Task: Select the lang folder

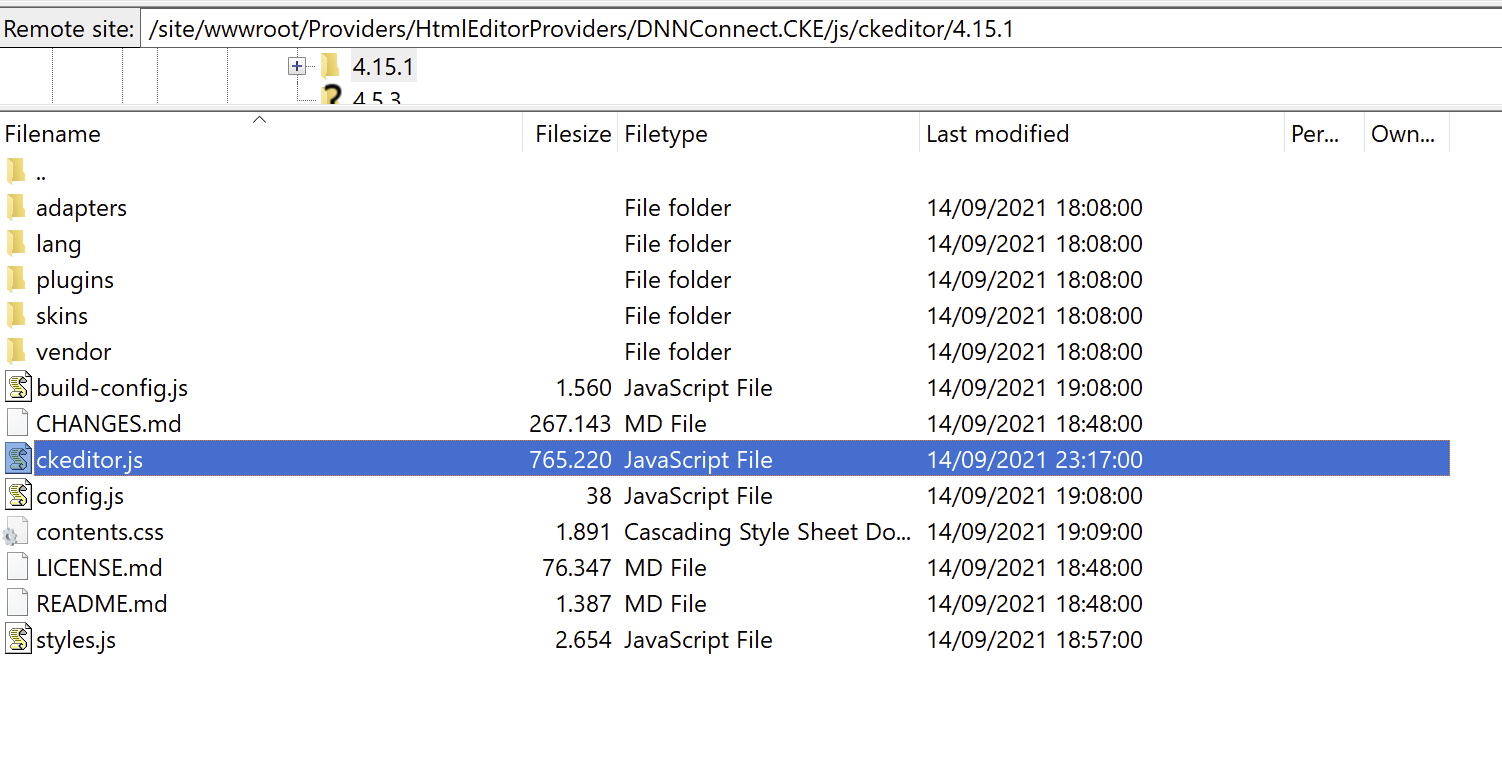Action: (59, 243)
